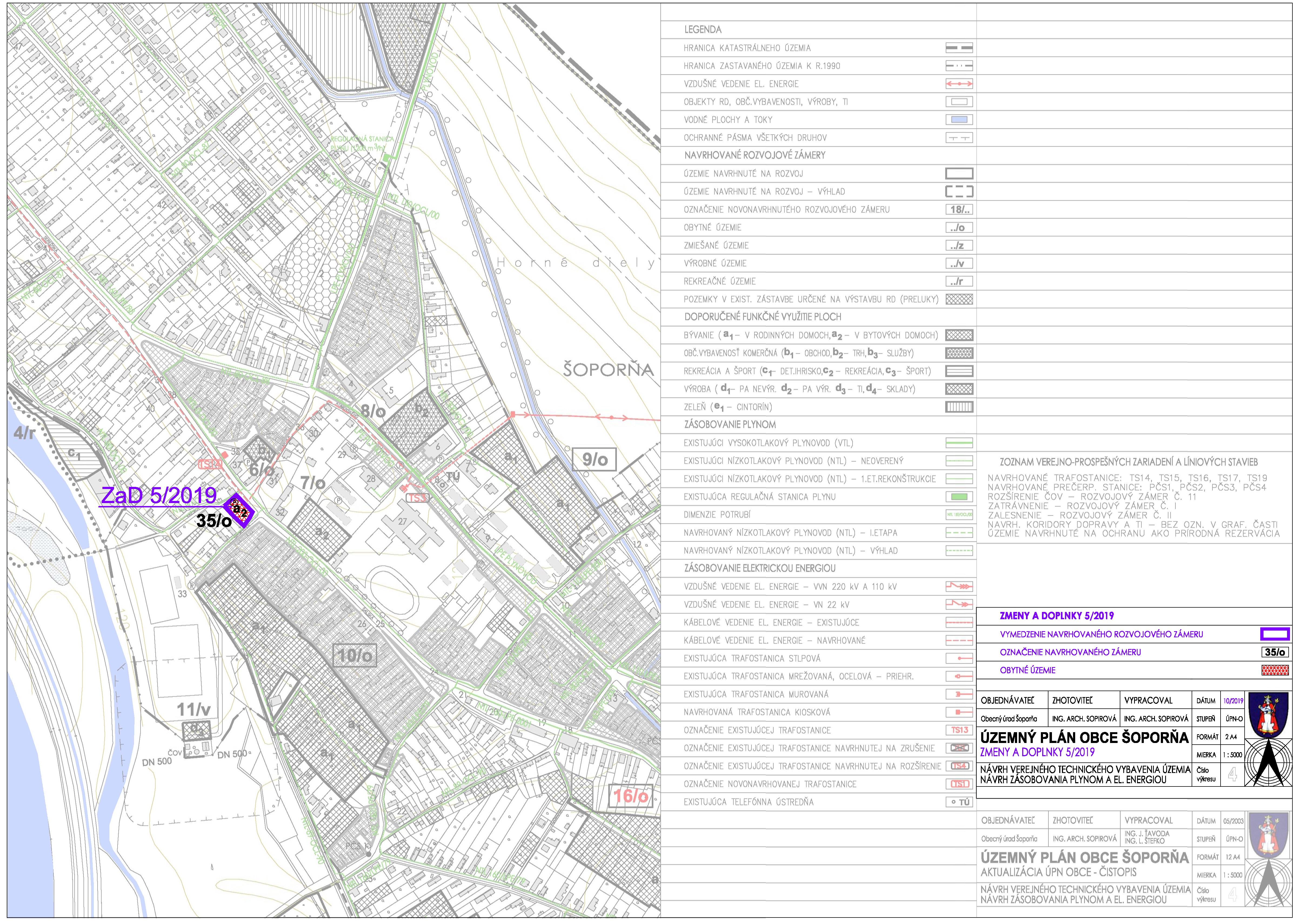Click the red 16/o zone label

tap(630, 795)
